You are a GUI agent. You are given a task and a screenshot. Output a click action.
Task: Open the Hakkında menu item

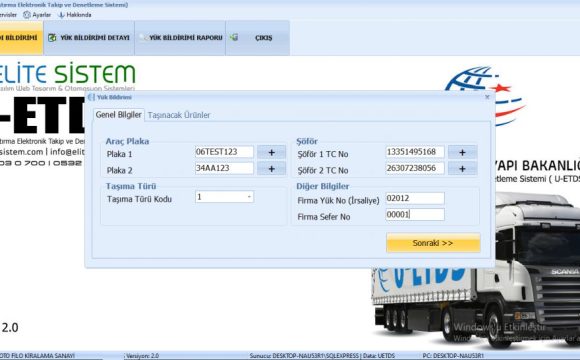(x=75, y=15)
